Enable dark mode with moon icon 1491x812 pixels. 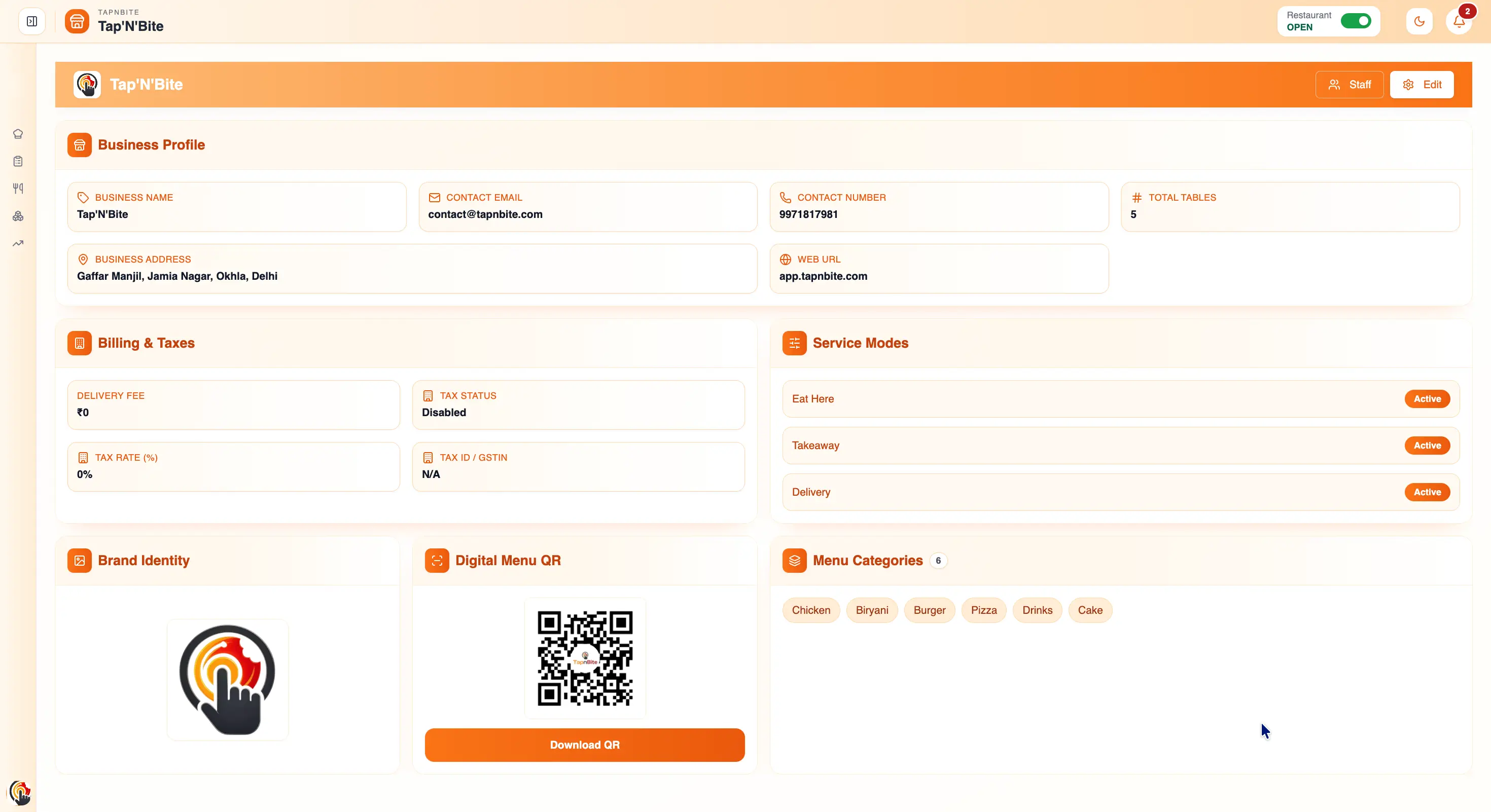tap(1419, 21)
